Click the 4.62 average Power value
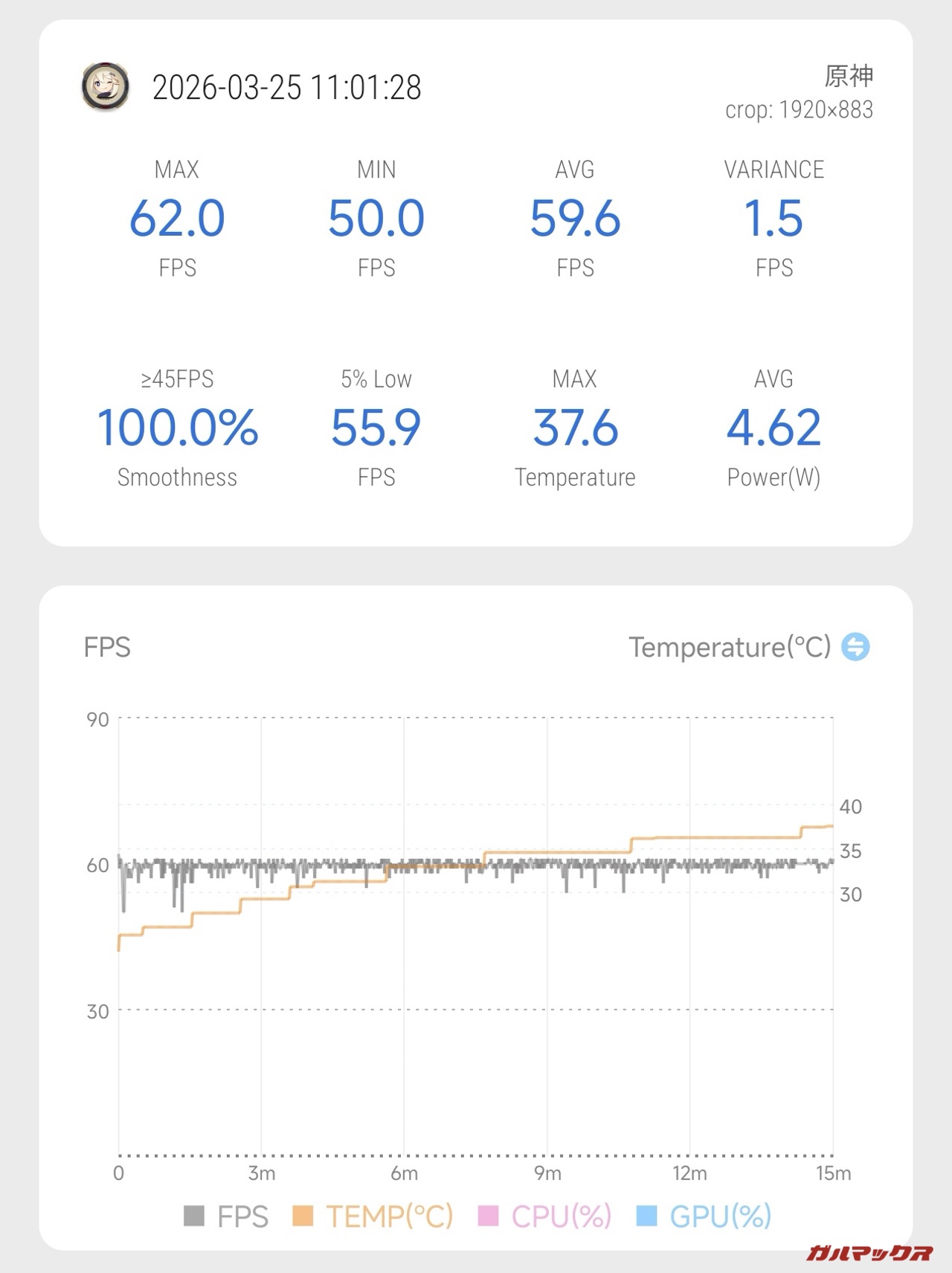The width and height of the screenshot is (952, 1273). (773, 428)
